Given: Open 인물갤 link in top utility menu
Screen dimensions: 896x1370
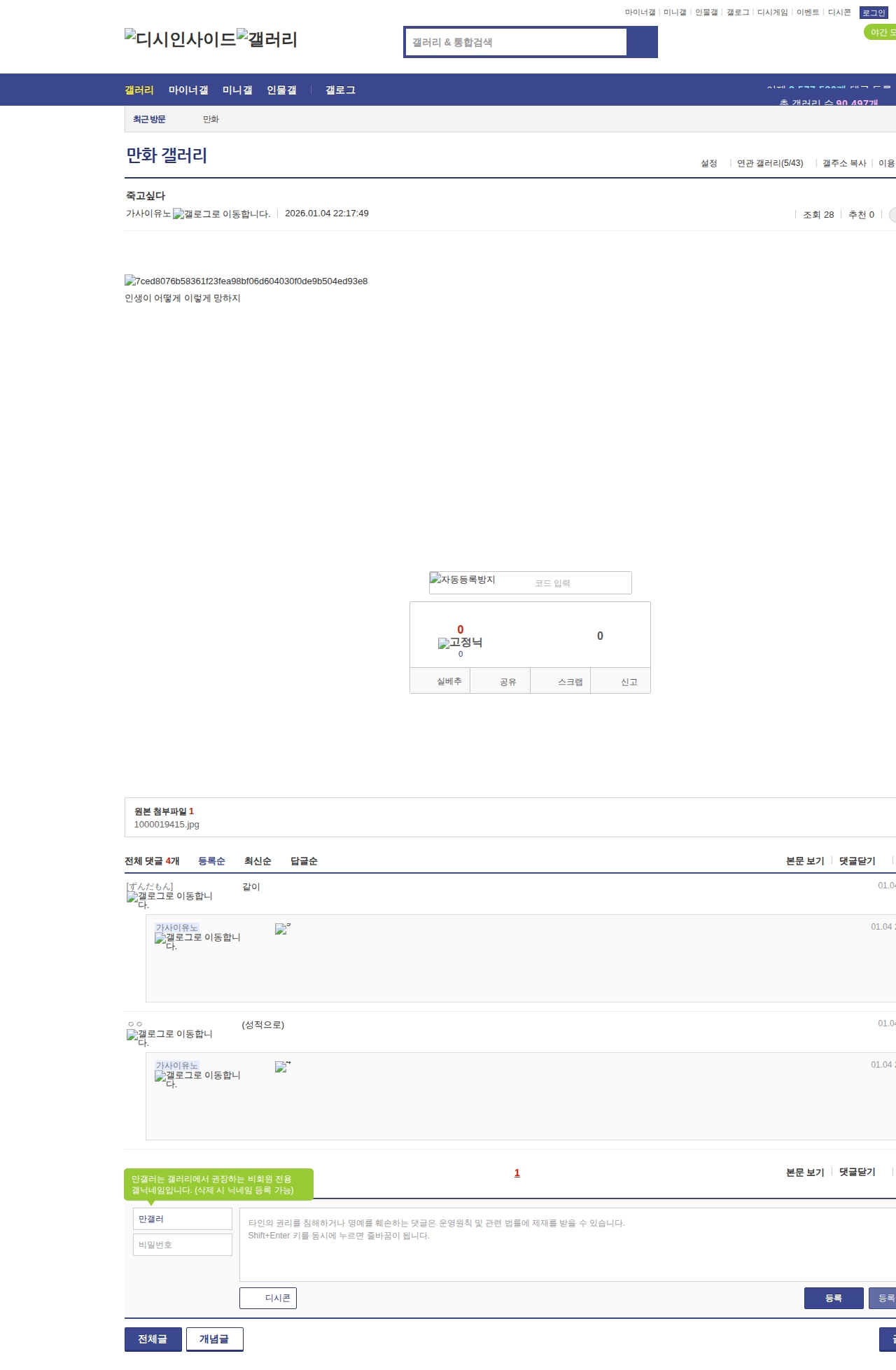Looking at the screenshot, I should 706,12.
